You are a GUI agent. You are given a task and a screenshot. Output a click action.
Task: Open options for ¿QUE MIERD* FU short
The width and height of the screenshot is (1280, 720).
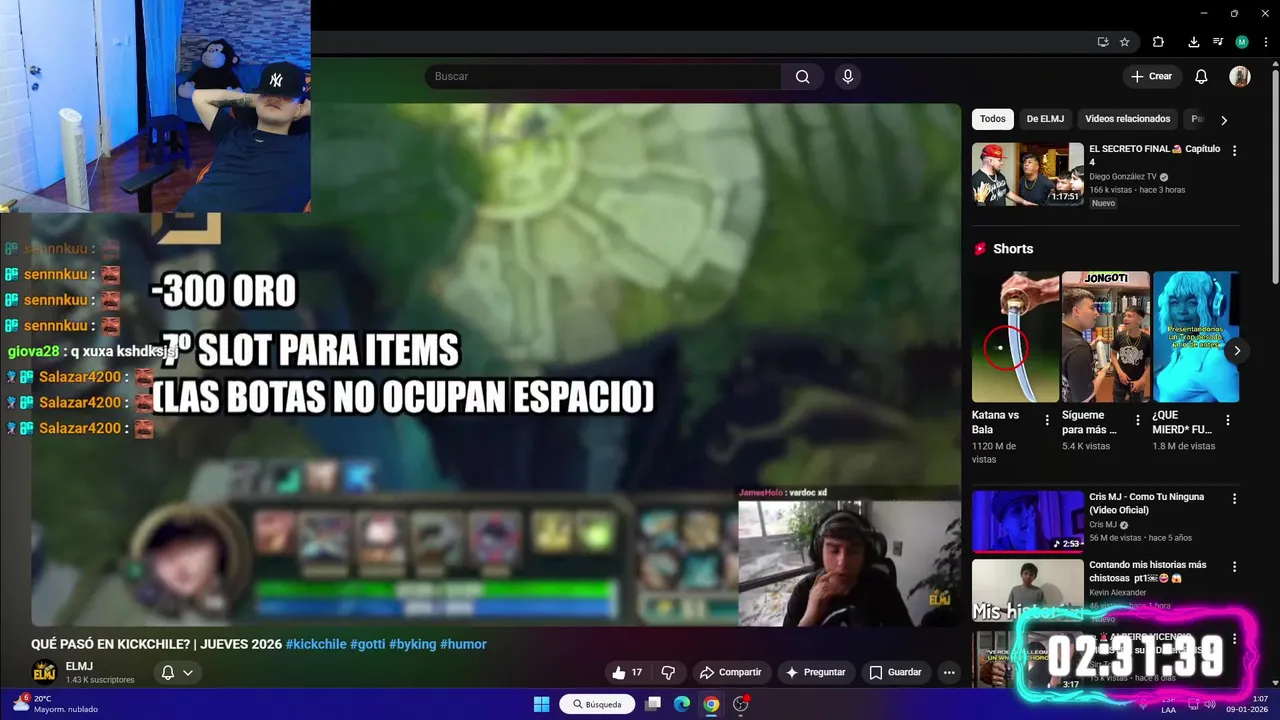1228,420
